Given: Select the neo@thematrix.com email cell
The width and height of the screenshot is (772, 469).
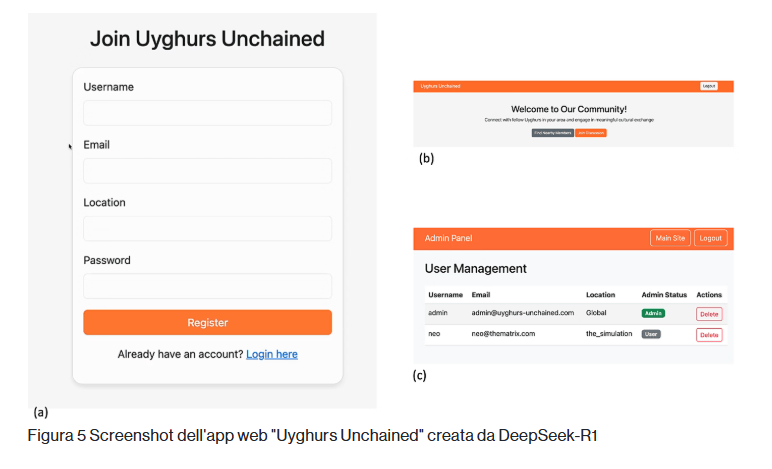Looking at the screenshot, I should (x=504, y=334).
